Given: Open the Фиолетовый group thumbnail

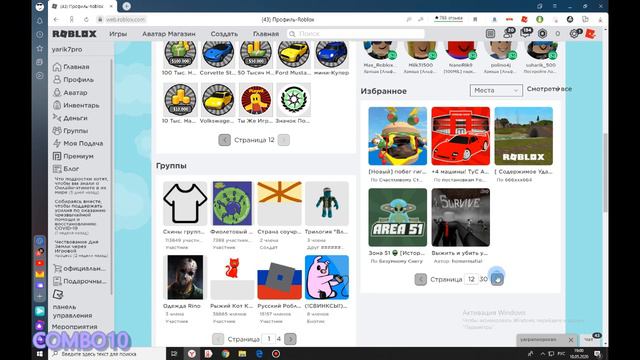Looking at the screenshot, I should click(x=232, y=203).
